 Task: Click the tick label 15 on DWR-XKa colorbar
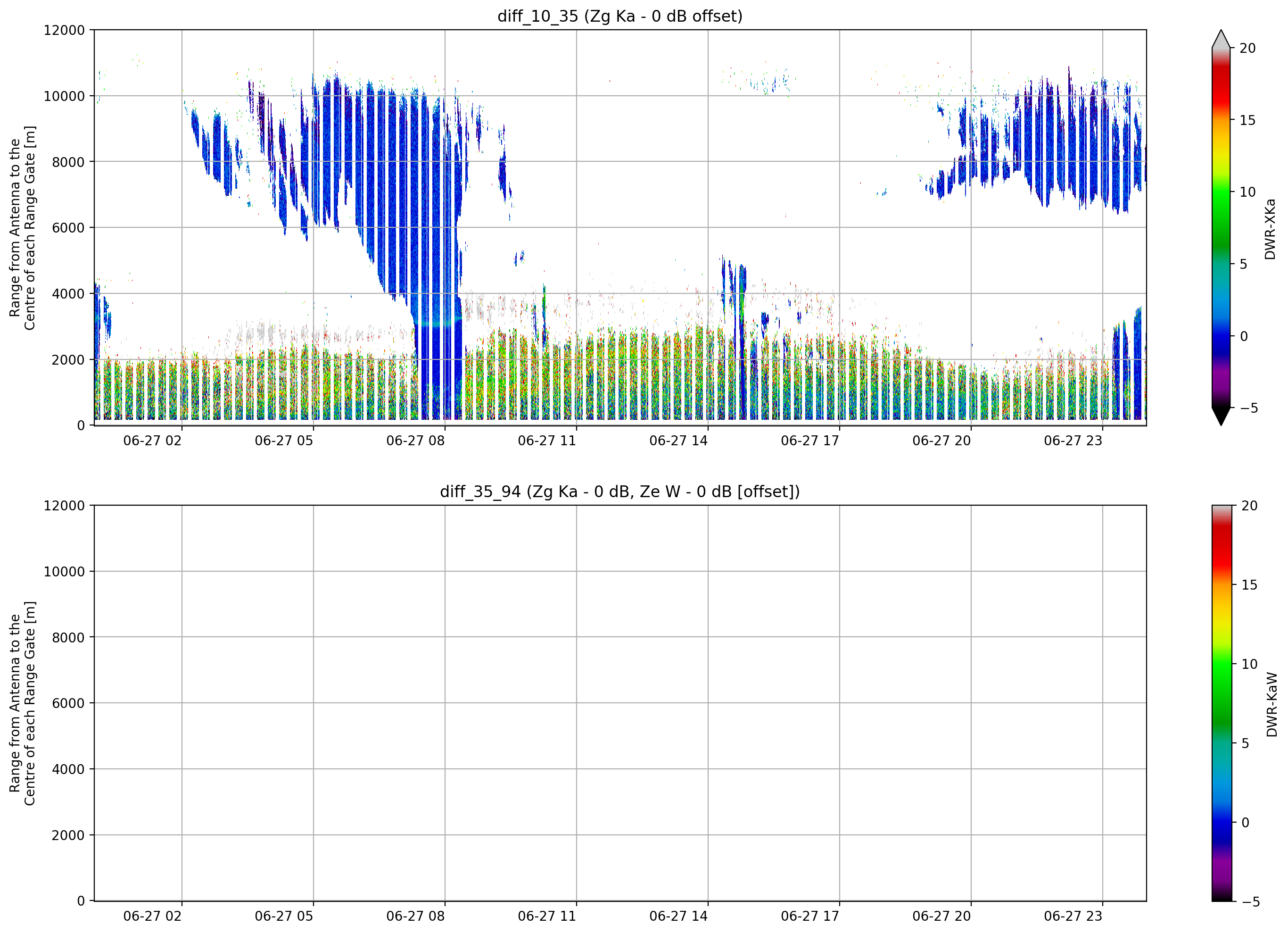point(1247,120)
